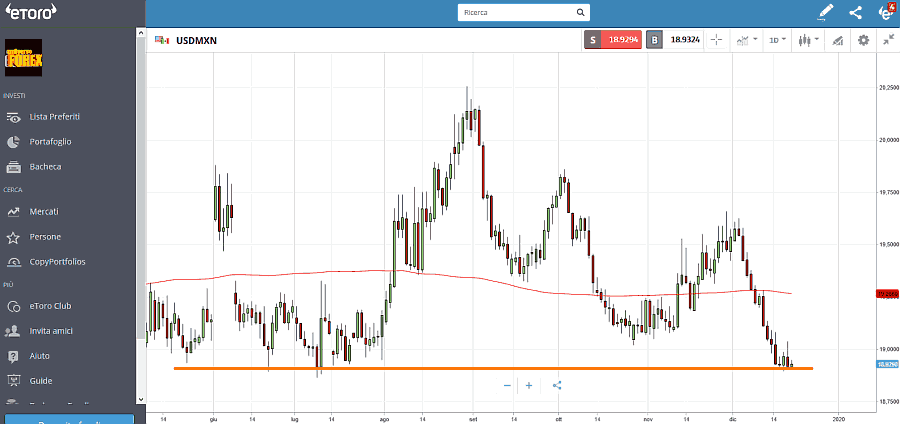Viewport: 900px width, 424px height.
Task: Open the drawing tools icon
Action: [837, 40]
